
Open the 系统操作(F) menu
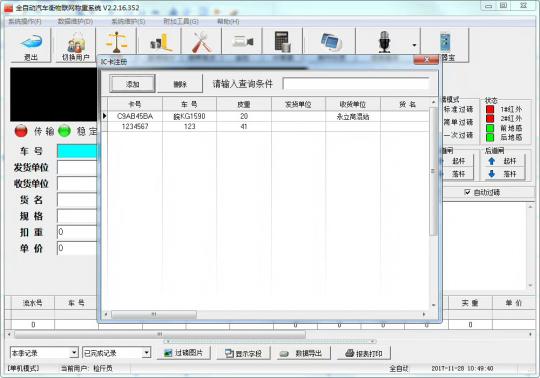[24, 21]
